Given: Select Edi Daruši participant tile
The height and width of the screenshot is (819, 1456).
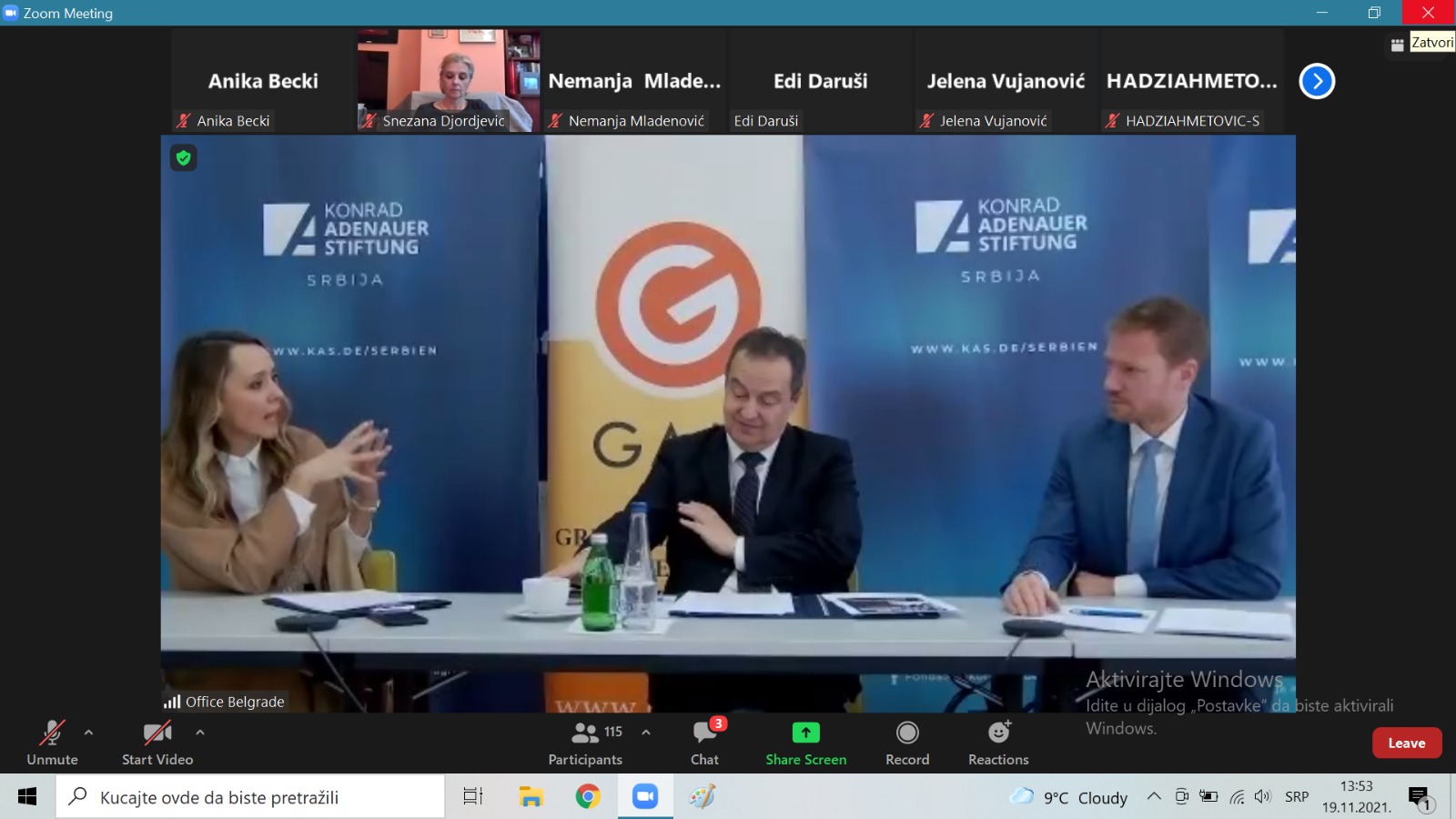Looking at the screenshot, I should (820, 81).
